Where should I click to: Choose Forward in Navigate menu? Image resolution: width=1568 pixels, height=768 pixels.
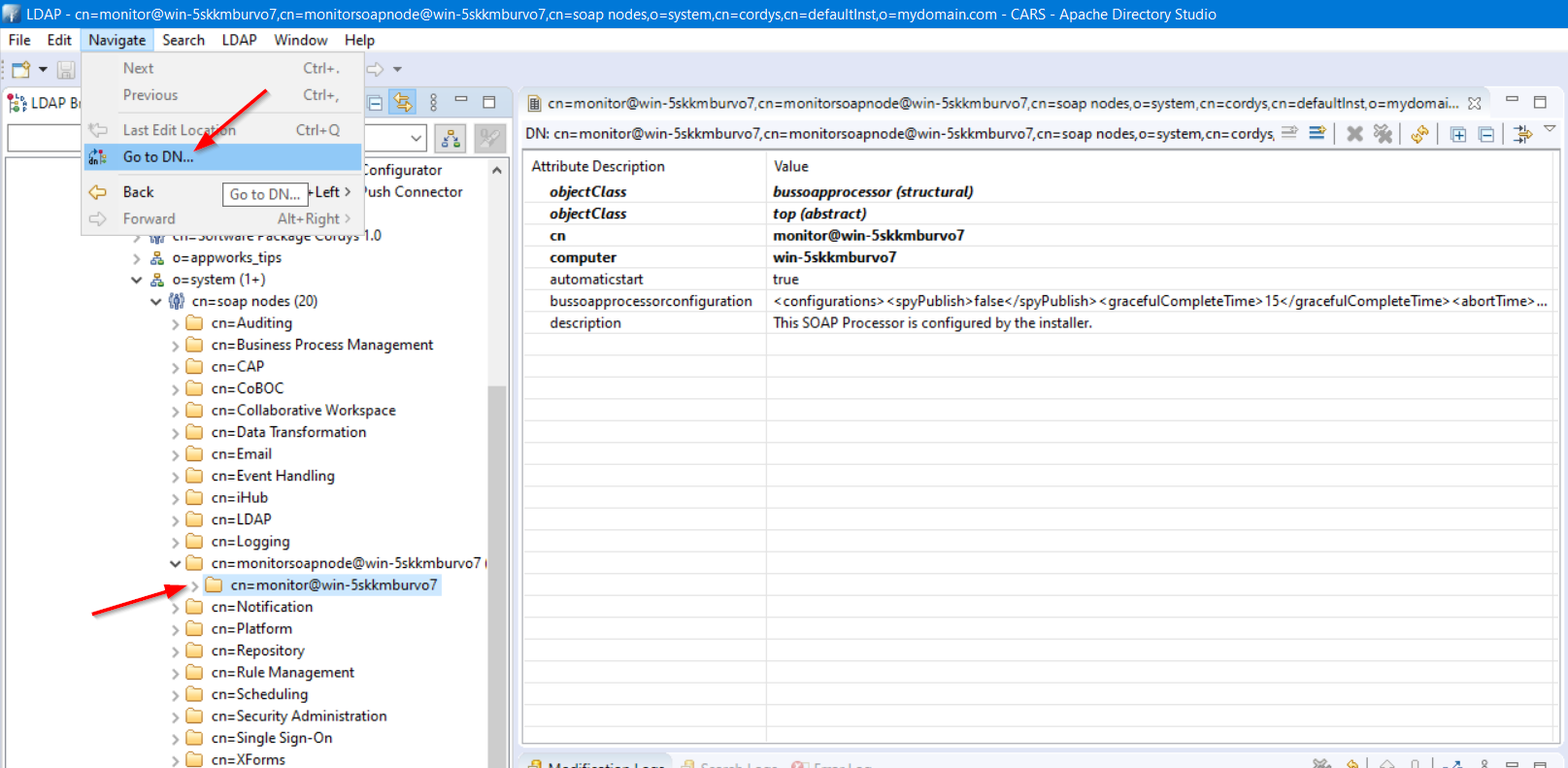click(x=222, y=218)
